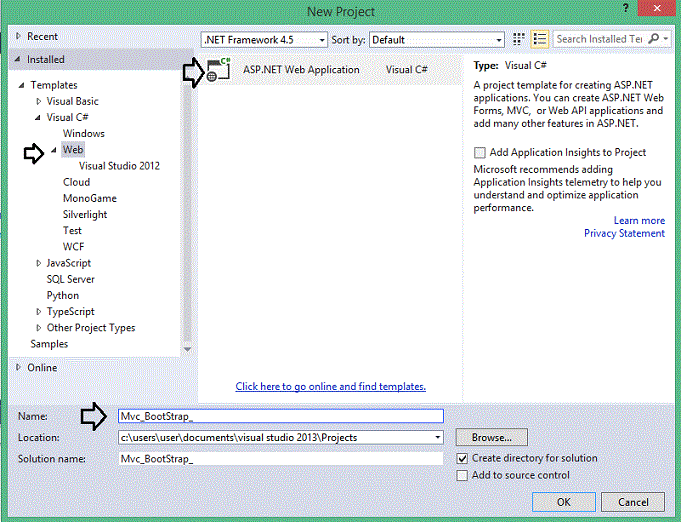The height and width of the screenshot is (522, 681).
Task: Collapse the Visual C# node
Action: click(x=38, y=117)
